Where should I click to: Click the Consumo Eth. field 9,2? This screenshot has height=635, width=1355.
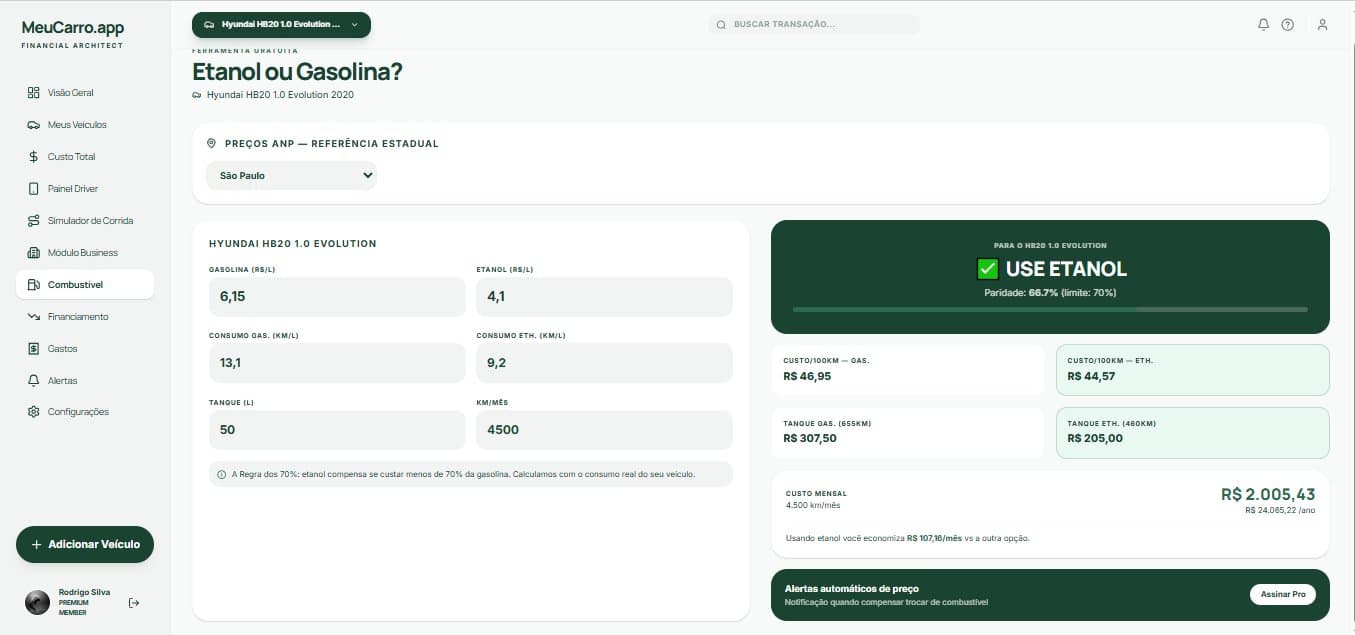click(x=604, y=363)
